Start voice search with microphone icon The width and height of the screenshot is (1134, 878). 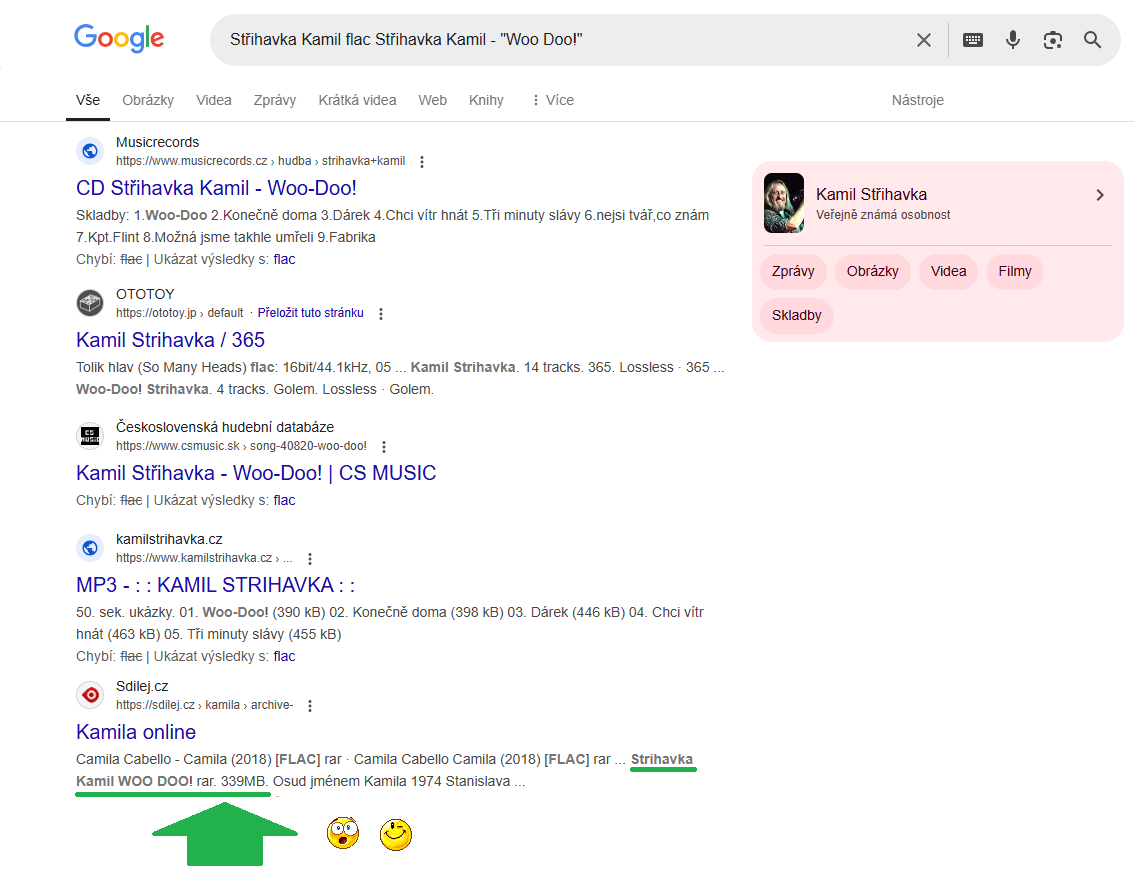point(1012,40)
